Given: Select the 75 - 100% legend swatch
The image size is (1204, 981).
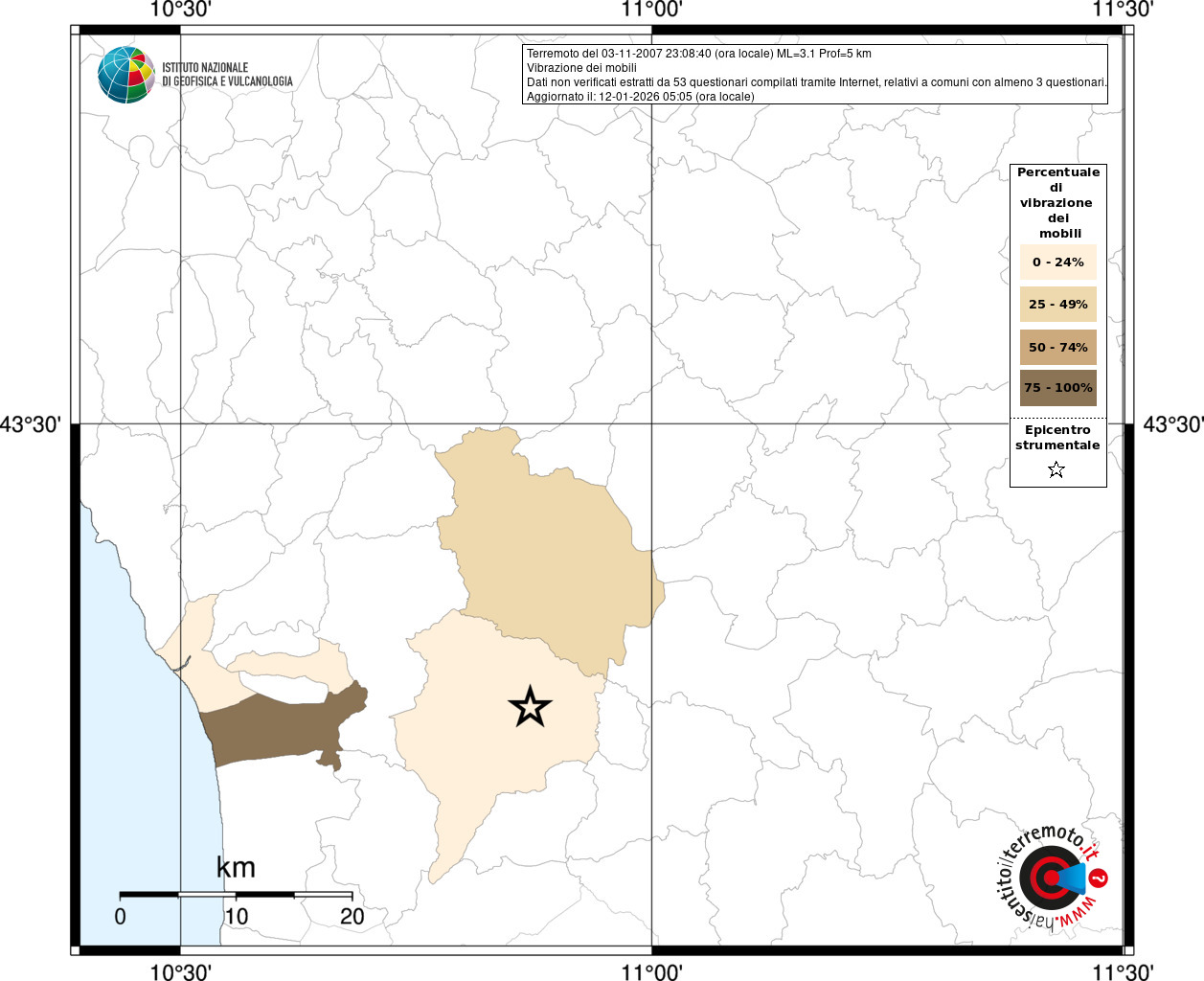Looking at the screenshot, I should coord(1057,388).
